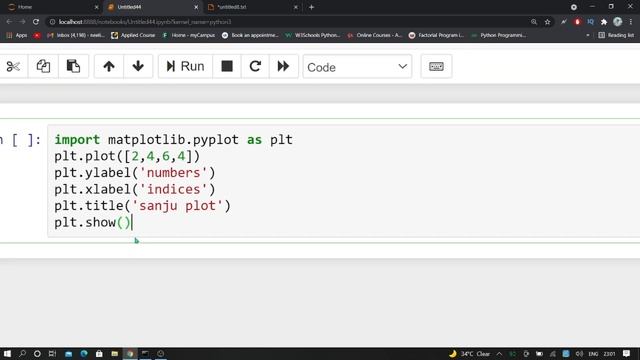Open the Chrome three-dot menu
Screen dimensions: 640x360
point(631,22)
